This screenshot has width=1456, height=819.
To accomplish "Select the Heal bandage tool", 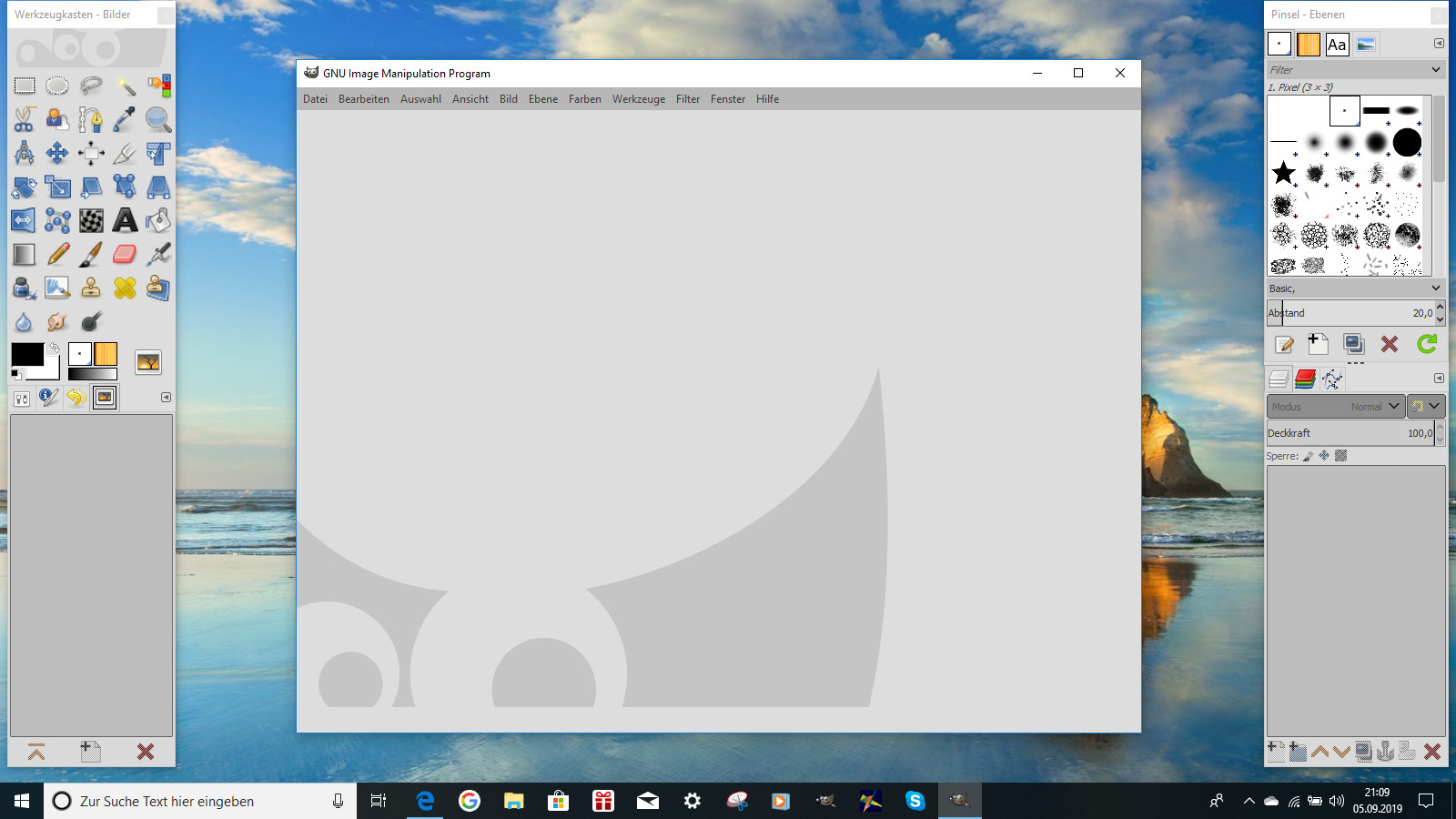I will click(x=125, y=288).
